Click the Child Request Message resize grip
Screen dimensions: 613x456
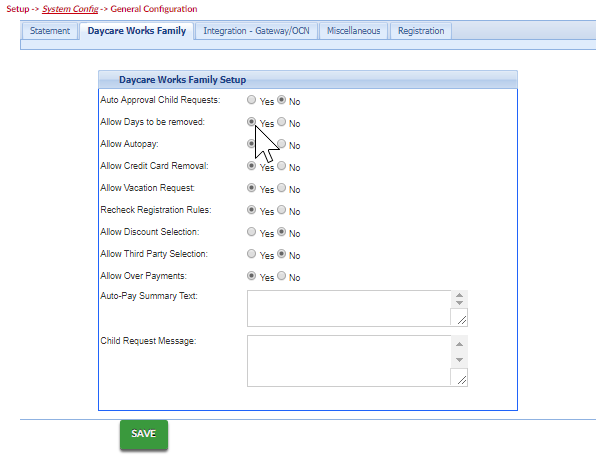(462, 380)
